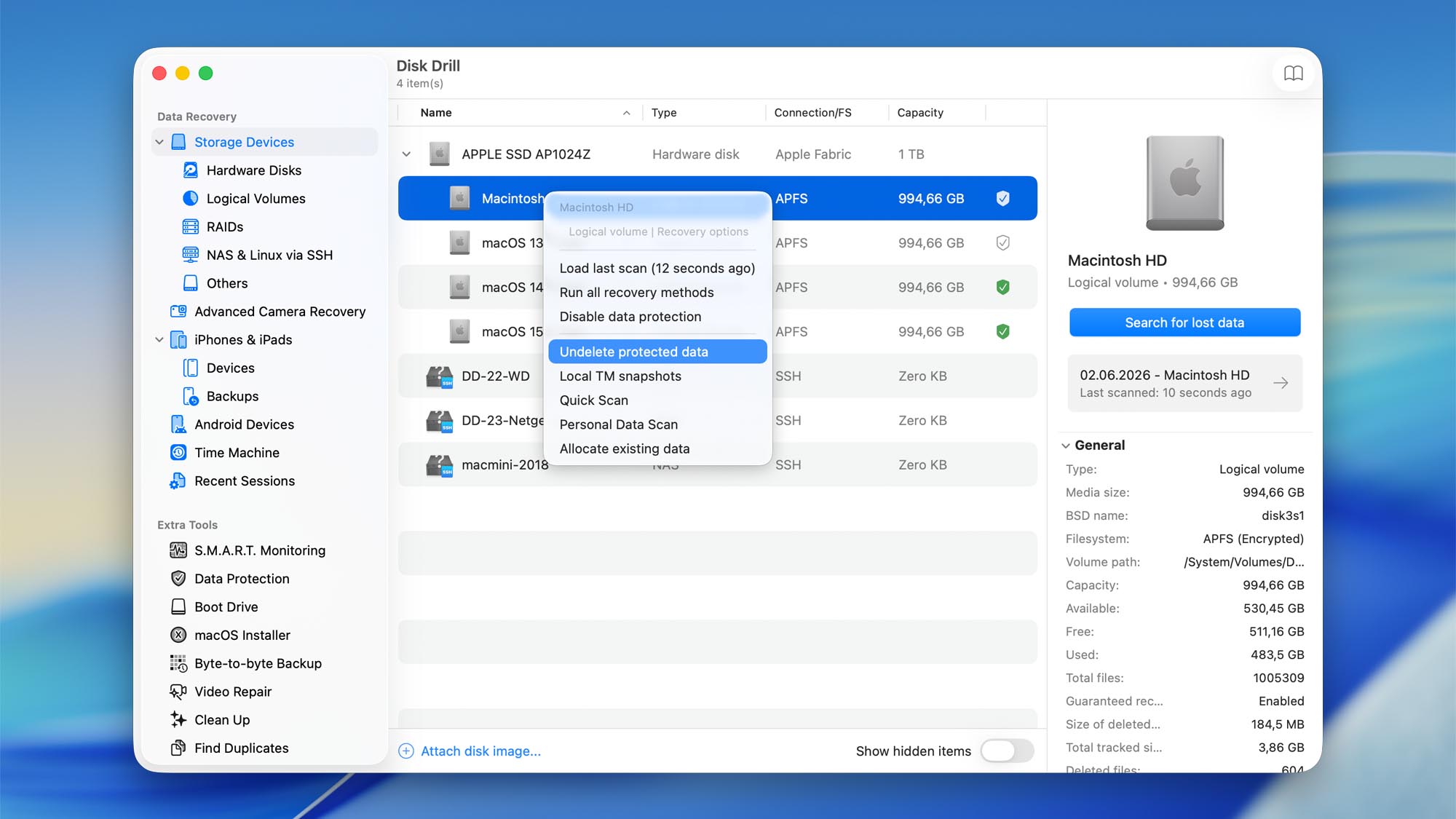Choose Disable data protection
This screenshot has width=1456, height=819.
[x=657, y=317]
